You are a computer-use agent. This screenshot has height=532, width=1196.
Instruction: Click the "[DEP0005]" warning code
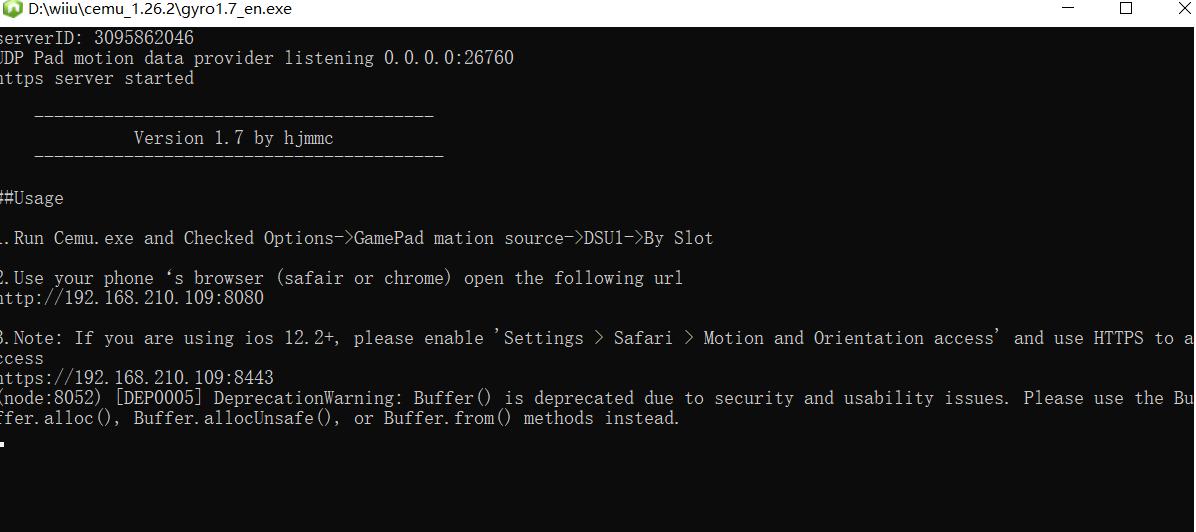(159, 398)
